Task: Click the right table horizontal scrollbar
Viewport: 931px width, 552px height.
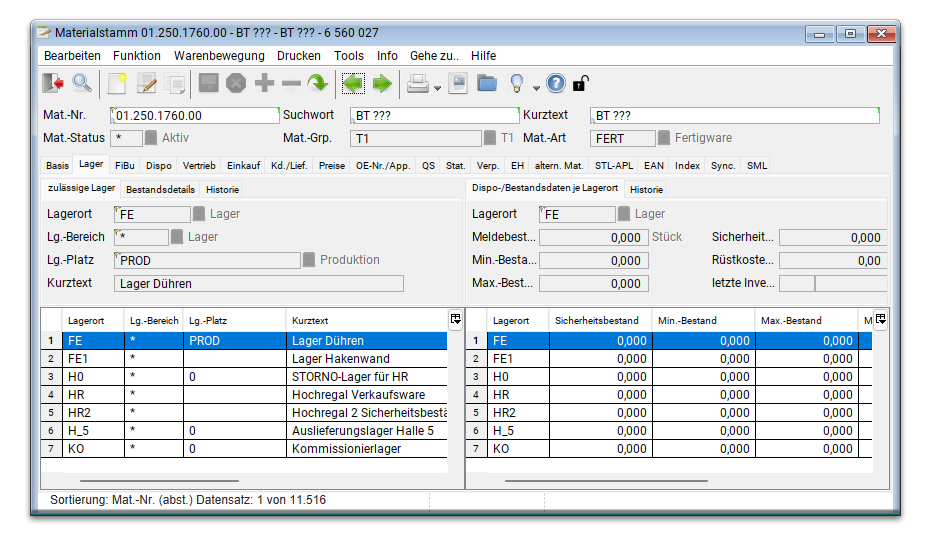Action: 606,481
